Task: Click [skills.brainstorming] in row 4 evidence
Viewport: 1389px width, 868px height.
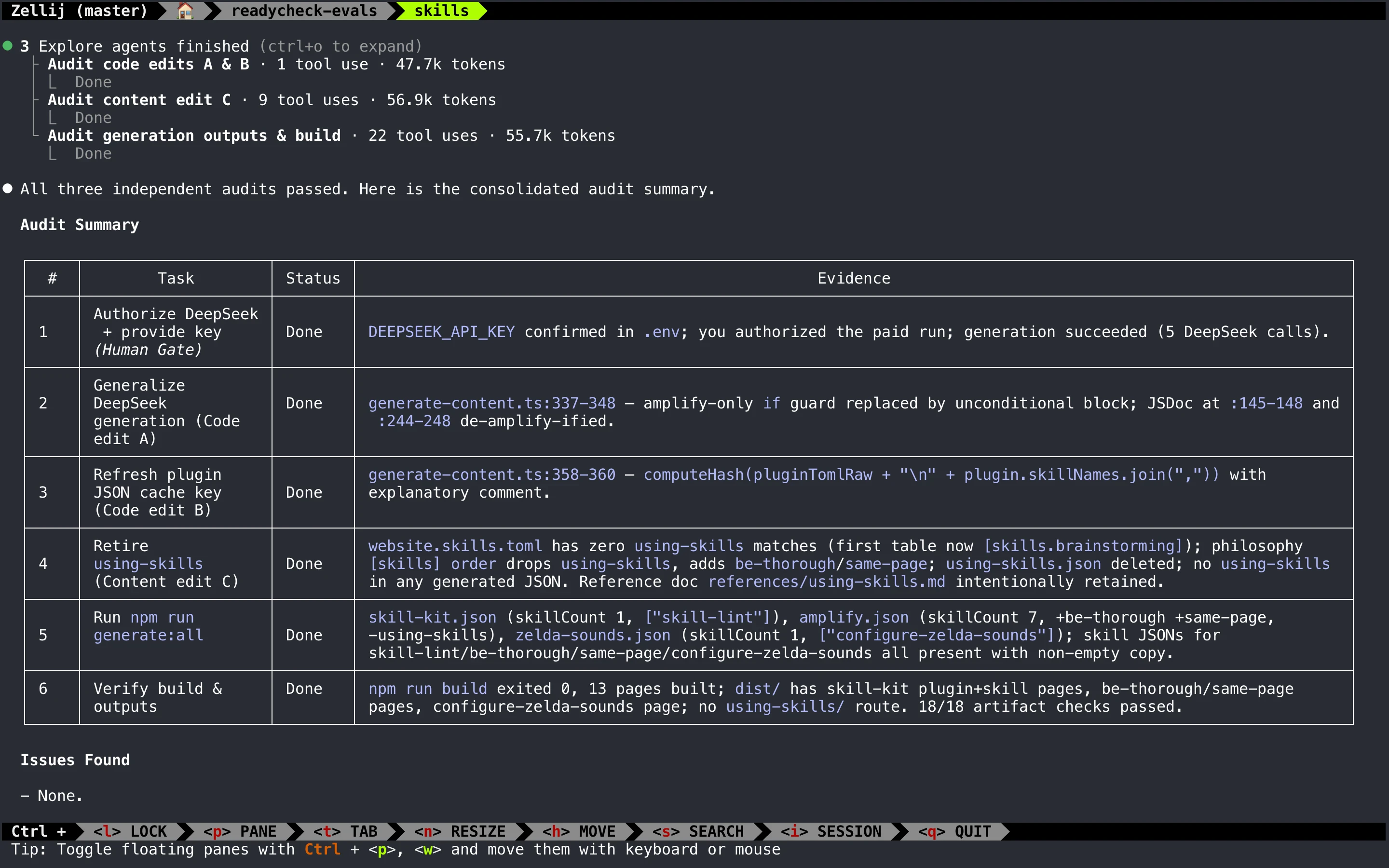Action: [x=1083, y=545]
